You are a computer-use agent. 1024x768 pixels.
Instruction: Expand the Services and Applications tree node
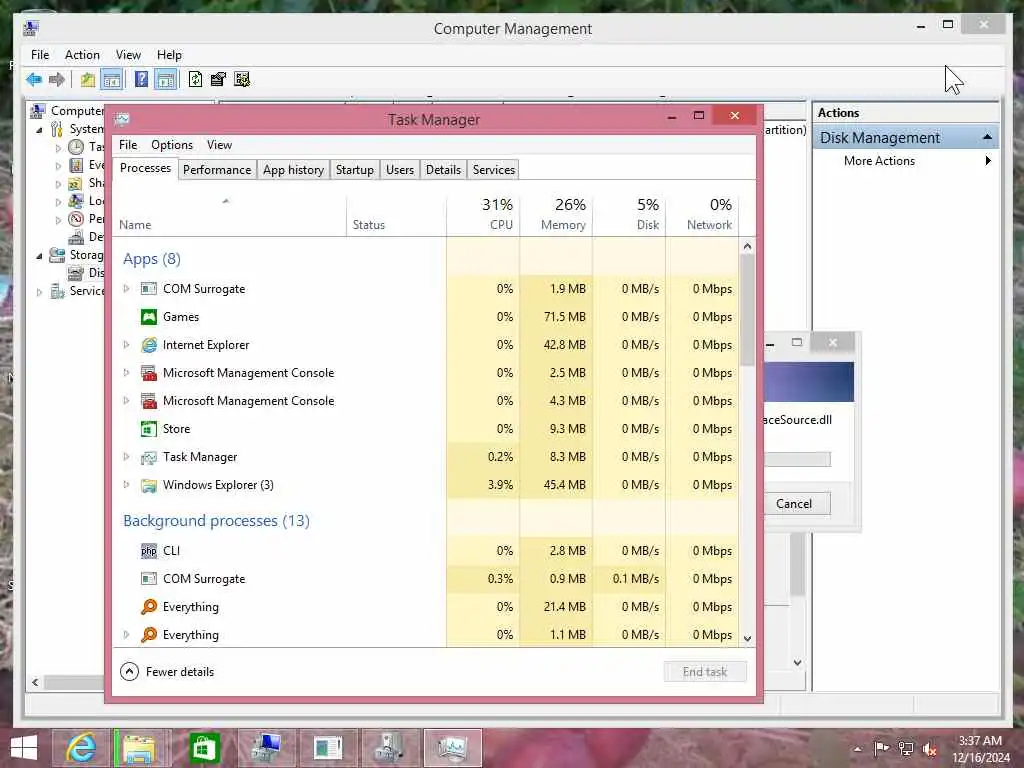click(40, 292)
